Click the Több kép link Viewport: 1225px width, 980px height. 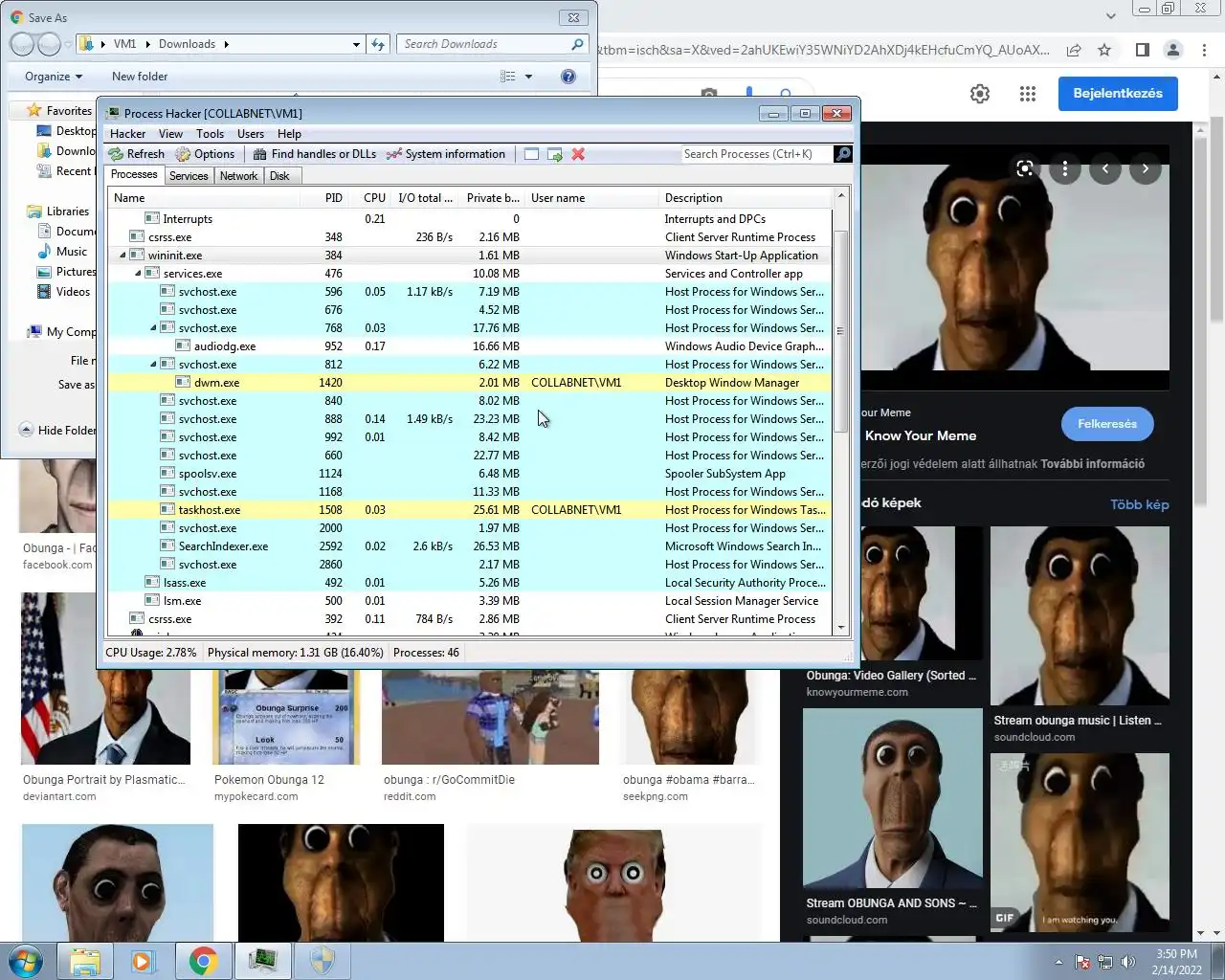click(x=1140, y=504)
